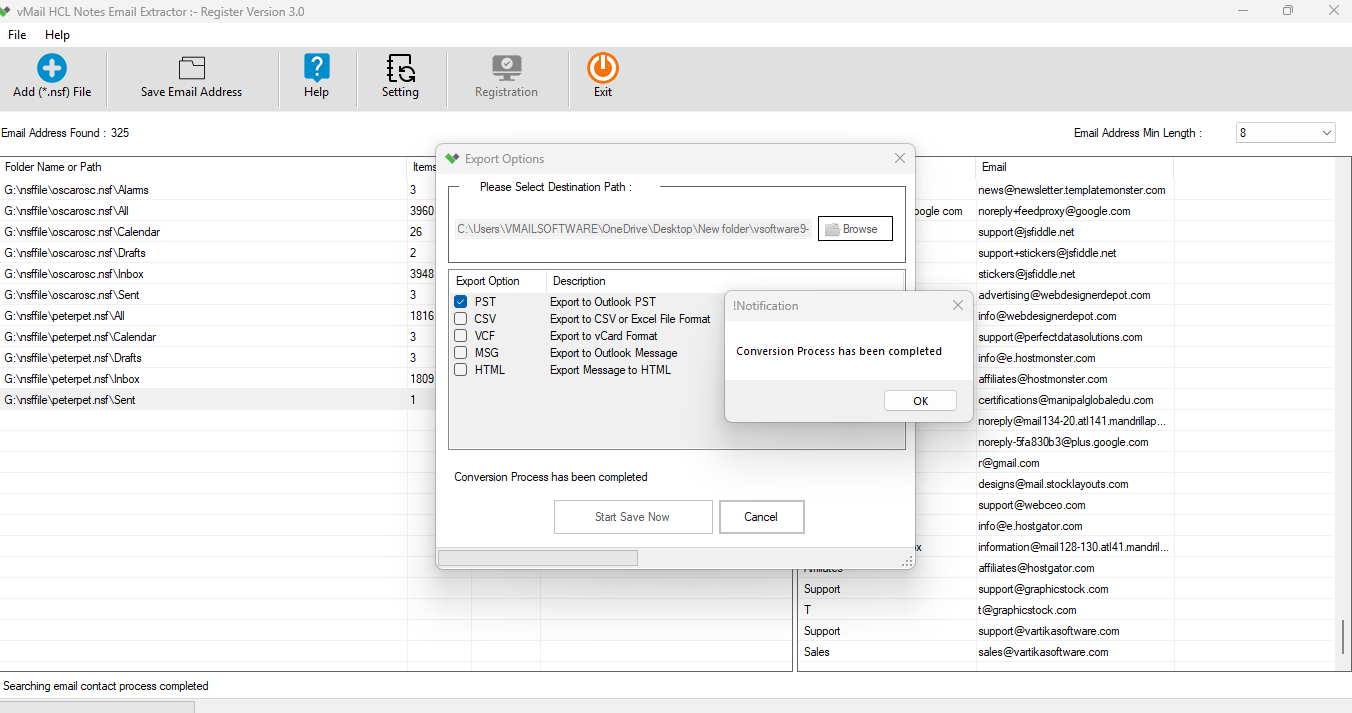This screenshot has height=713, width=1352.
Task: Click stickers@jsfiddle.net email entry
Action: click(x=1027, y=274)
